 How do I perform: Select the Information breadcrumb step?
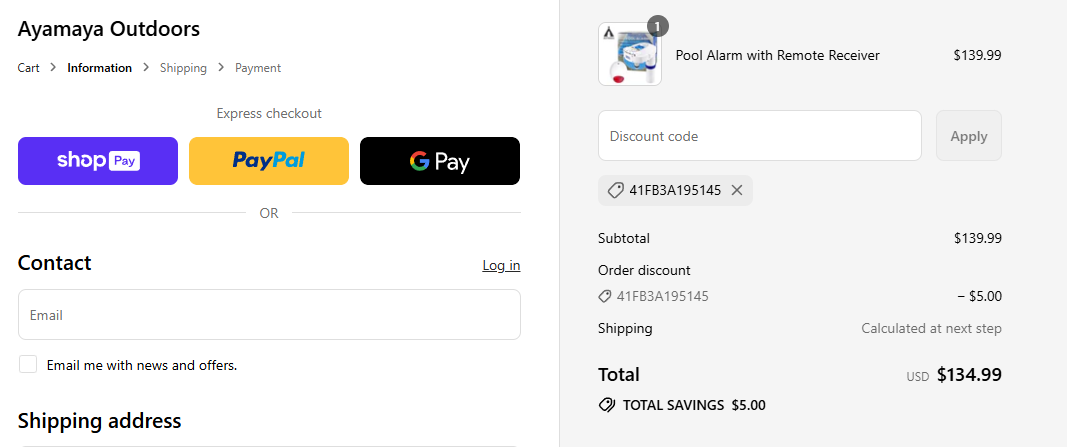tap(99, 67)
